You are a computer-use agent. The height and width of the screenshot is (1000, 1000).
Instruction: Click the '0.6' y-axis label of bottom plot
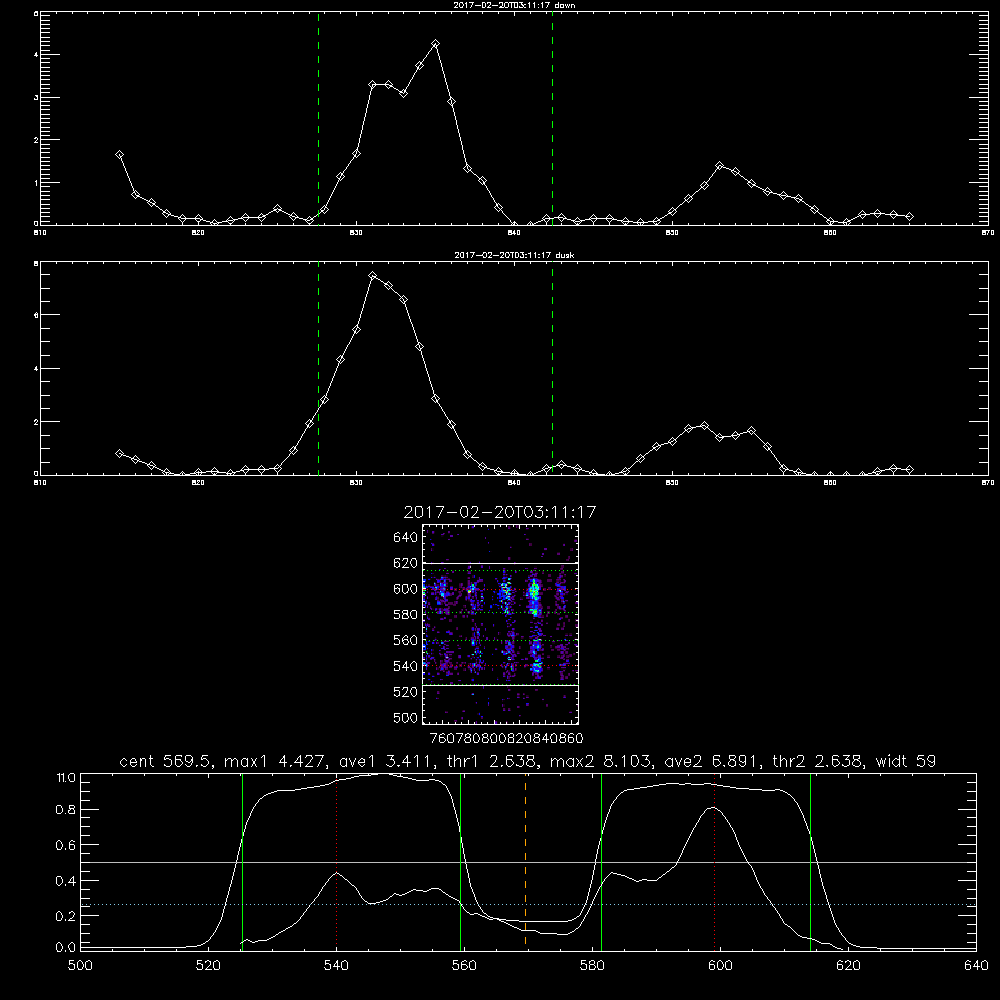pos(66,845)
